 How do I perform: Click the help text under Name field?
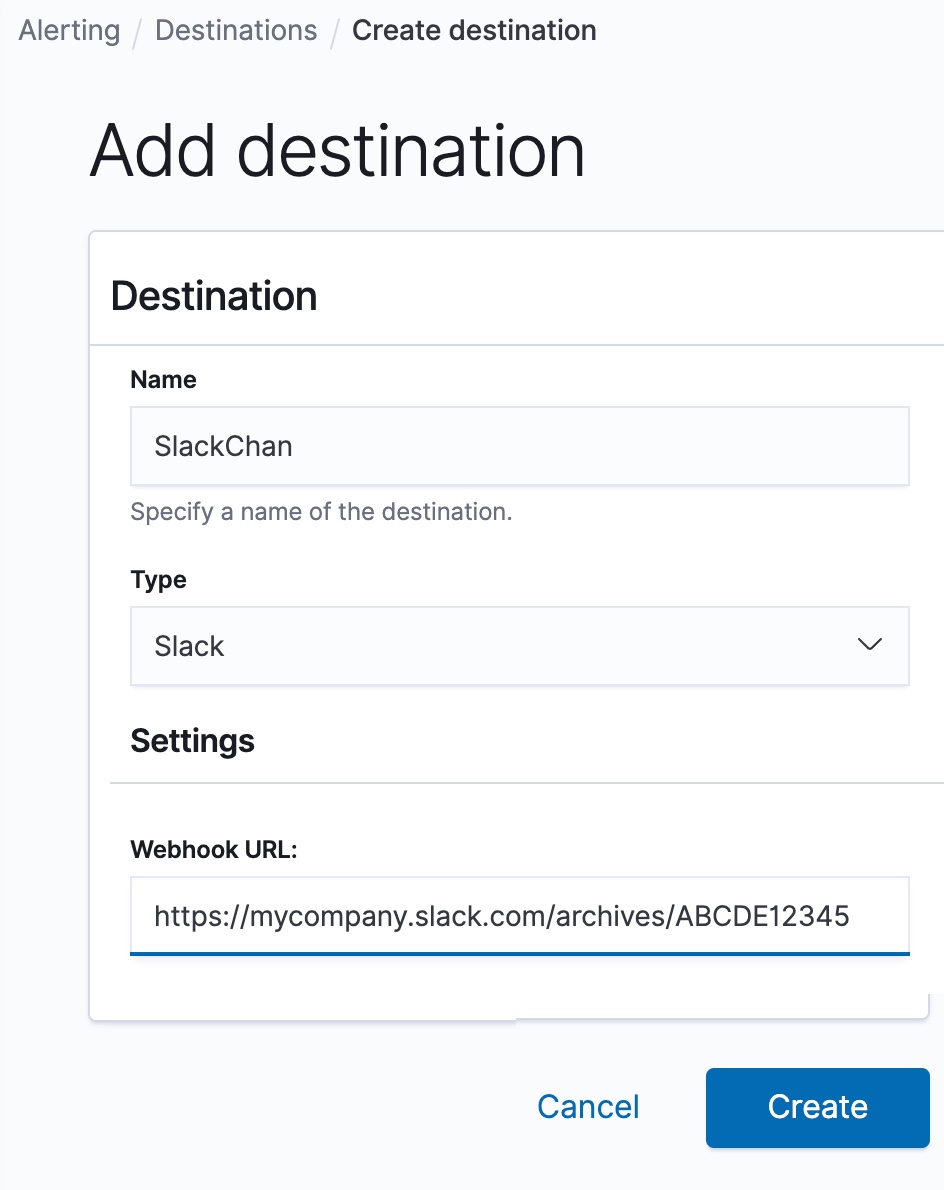(321, 512)
